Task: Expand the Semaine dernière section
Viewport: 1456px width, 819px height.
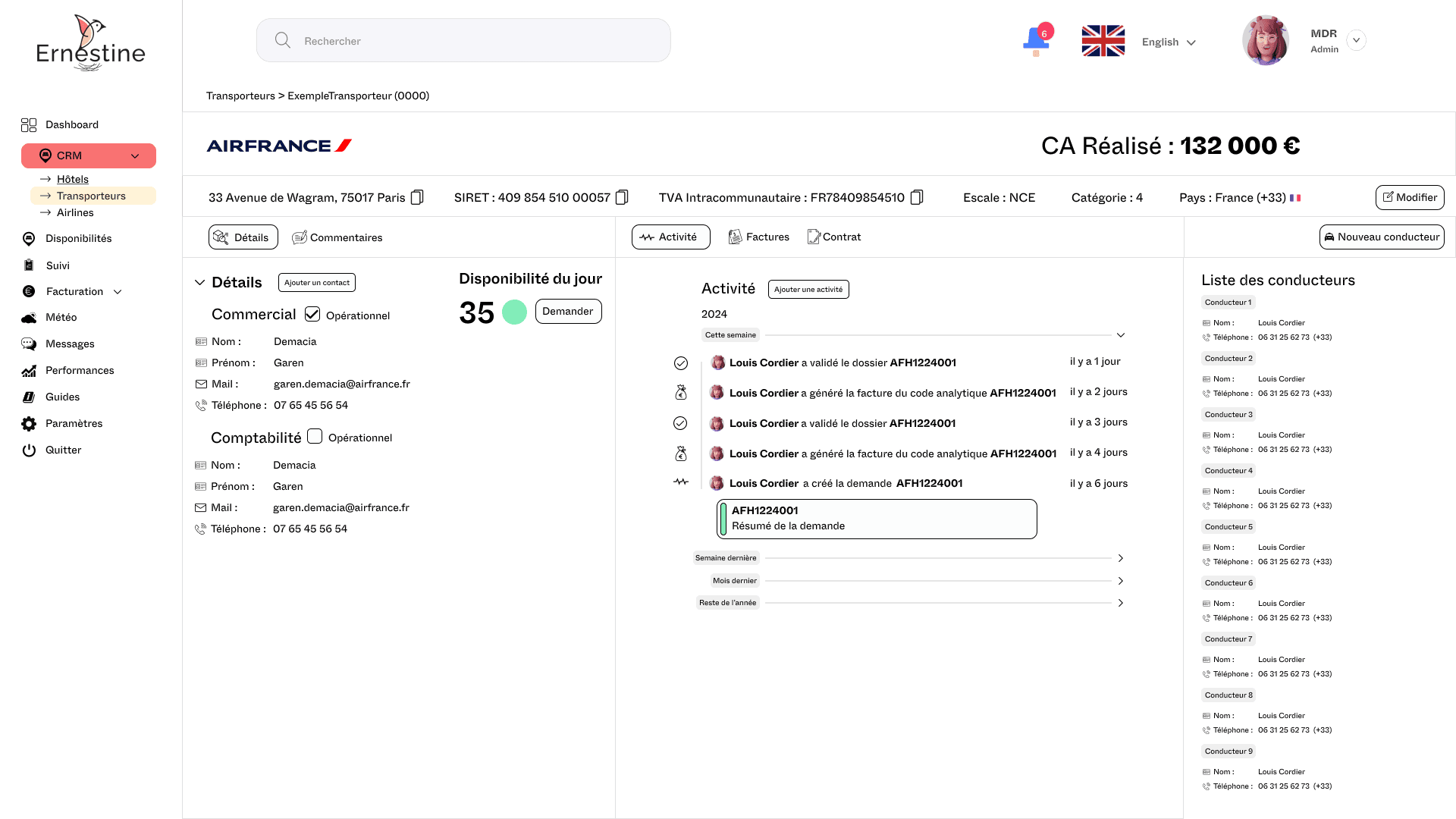Action: click(1120, 558)
